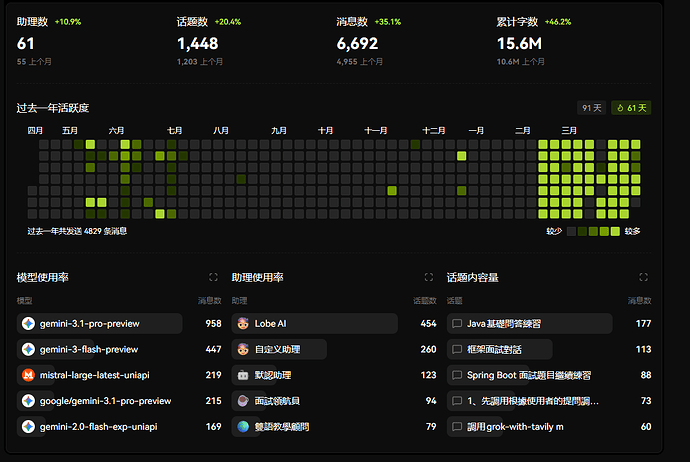Screen dimensions: 690x462
Task: Click the Gemini icon in the 958-message row
Action: tap(29, 323)
